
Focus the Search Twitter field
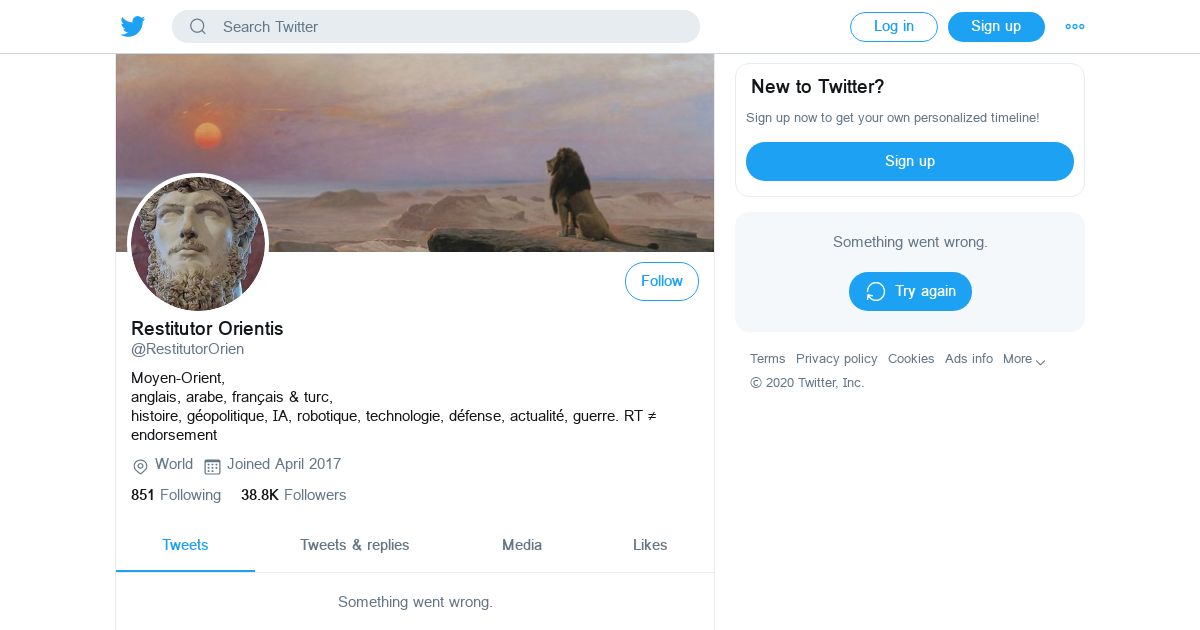[450, 27]
